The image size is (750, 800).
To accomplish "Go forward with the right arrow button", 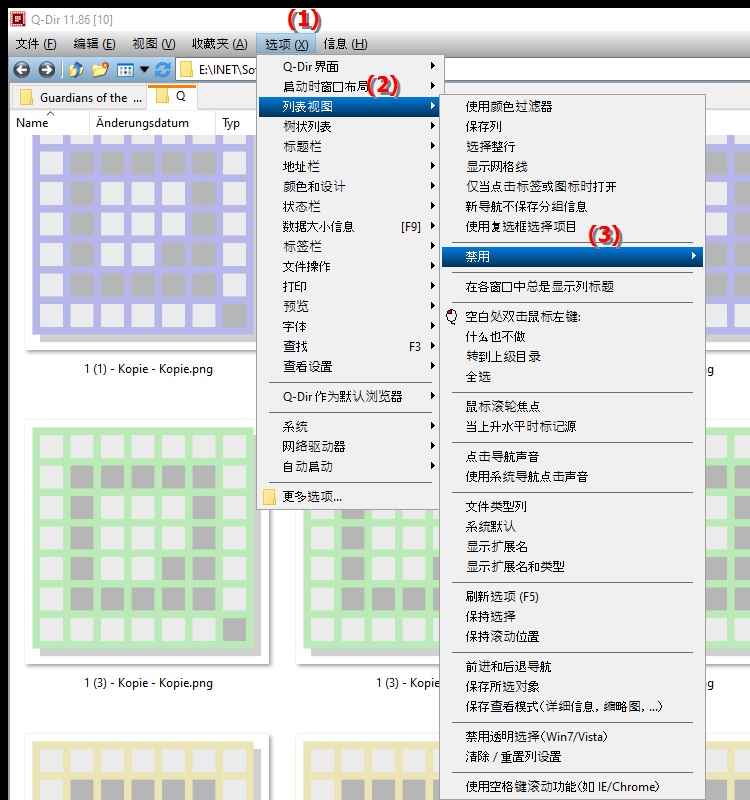I will (46, 69).
